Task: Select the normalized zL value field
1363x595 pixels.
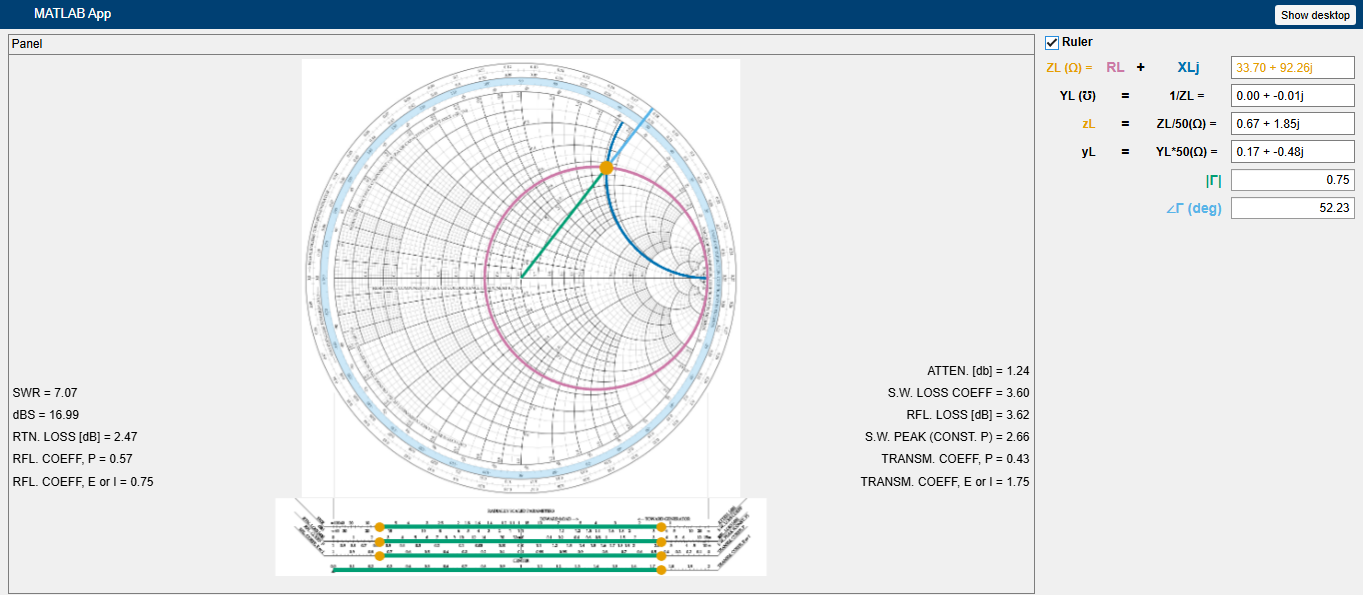Action: [1292, 123]
